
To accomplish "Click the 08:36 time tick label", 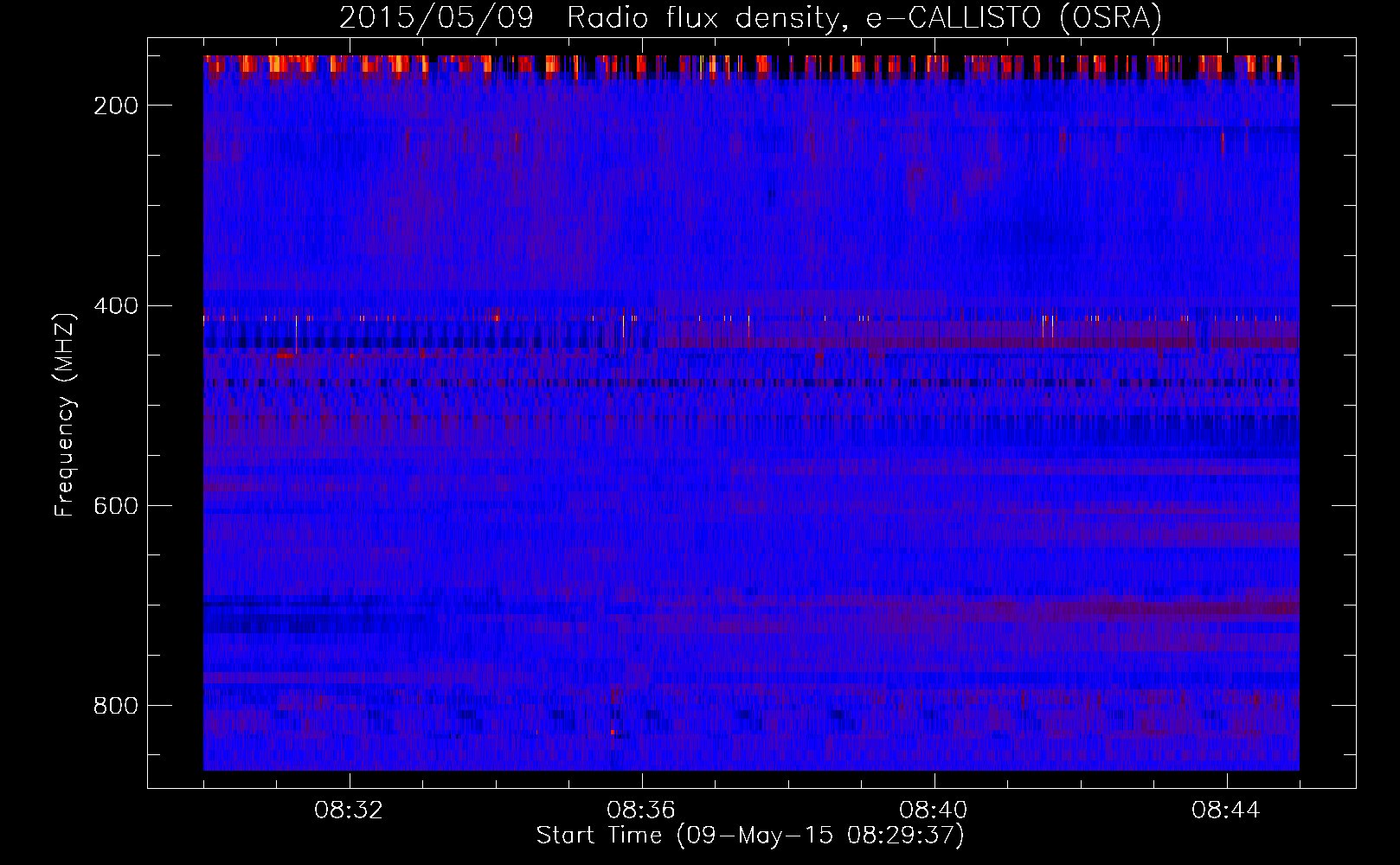I will (x=641, y=811).
